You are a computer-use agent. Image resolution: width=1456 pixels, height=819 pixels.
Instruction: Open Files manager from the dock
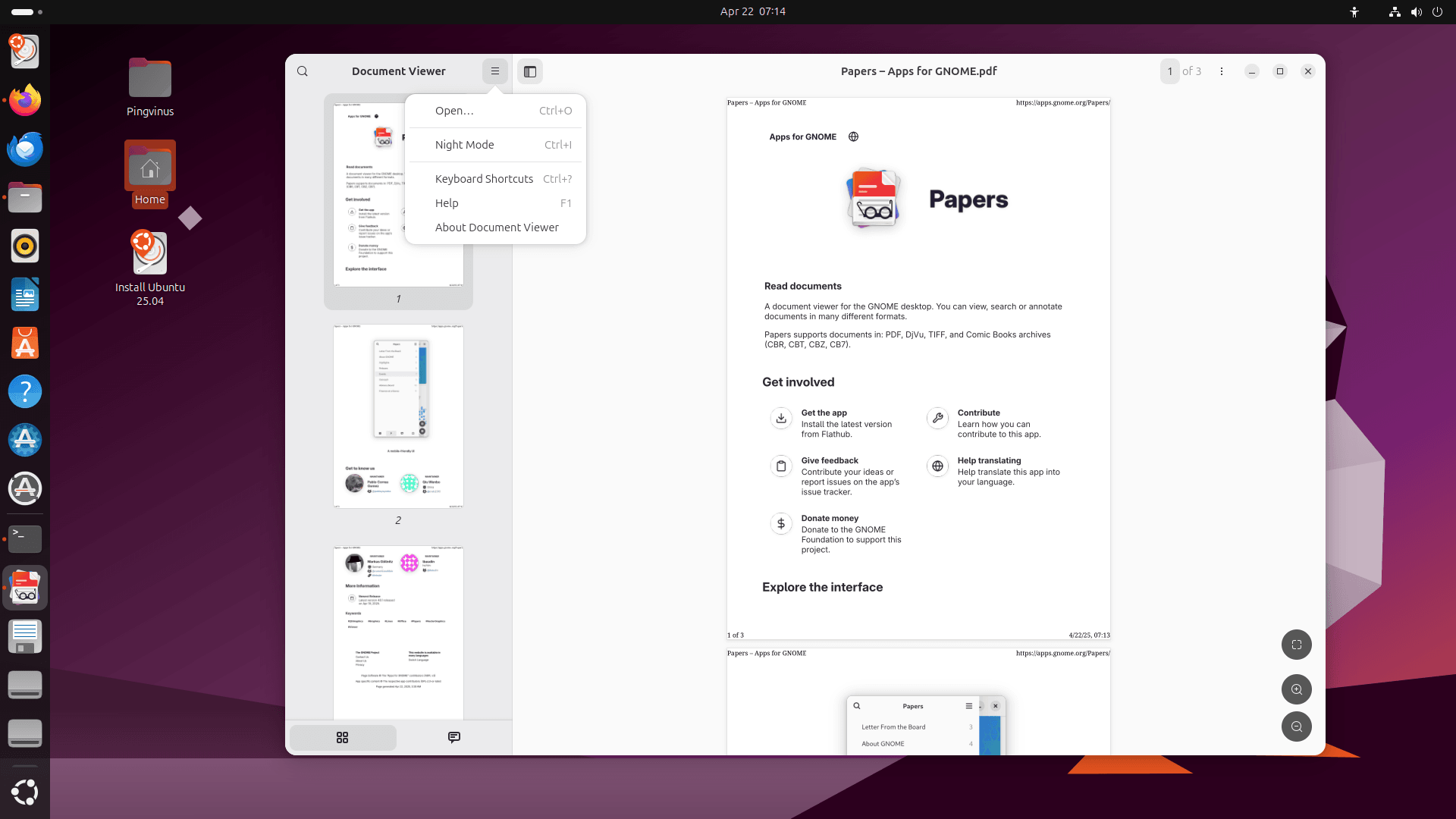(x=25, y=197)
